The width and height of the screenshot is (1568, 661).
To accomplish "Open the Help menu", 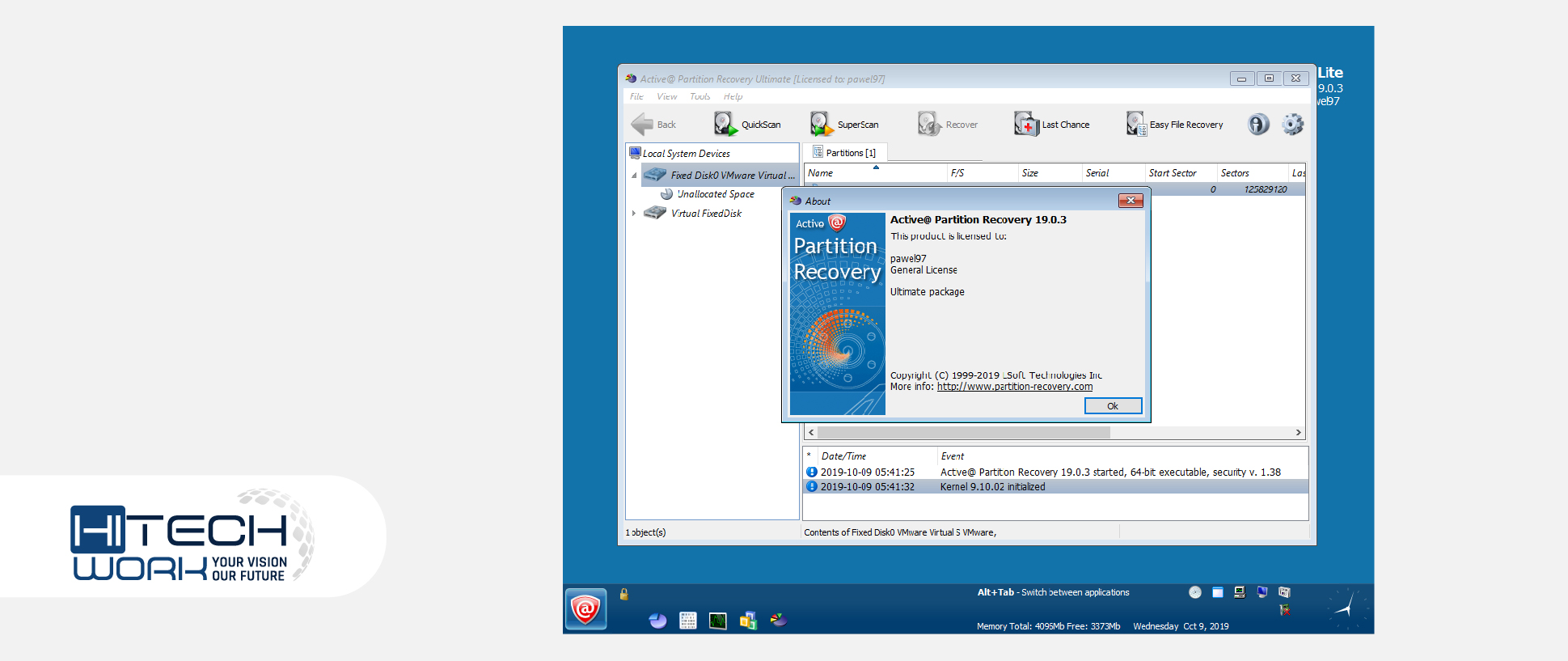I will (733, 96).
